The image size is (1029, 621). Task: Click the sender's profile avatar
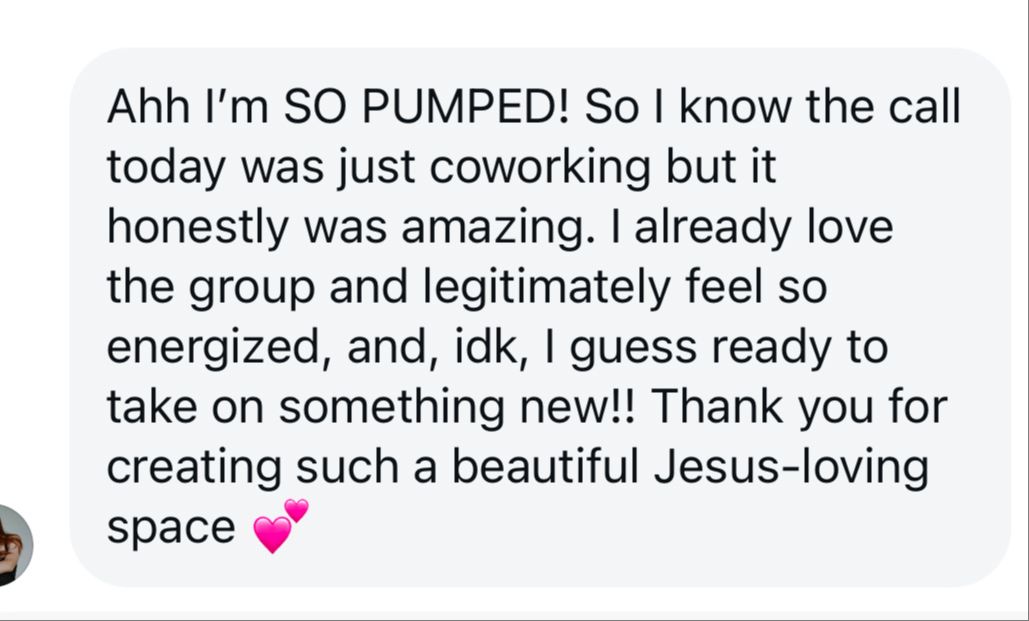pyautogui.click(x=14, y=544)
